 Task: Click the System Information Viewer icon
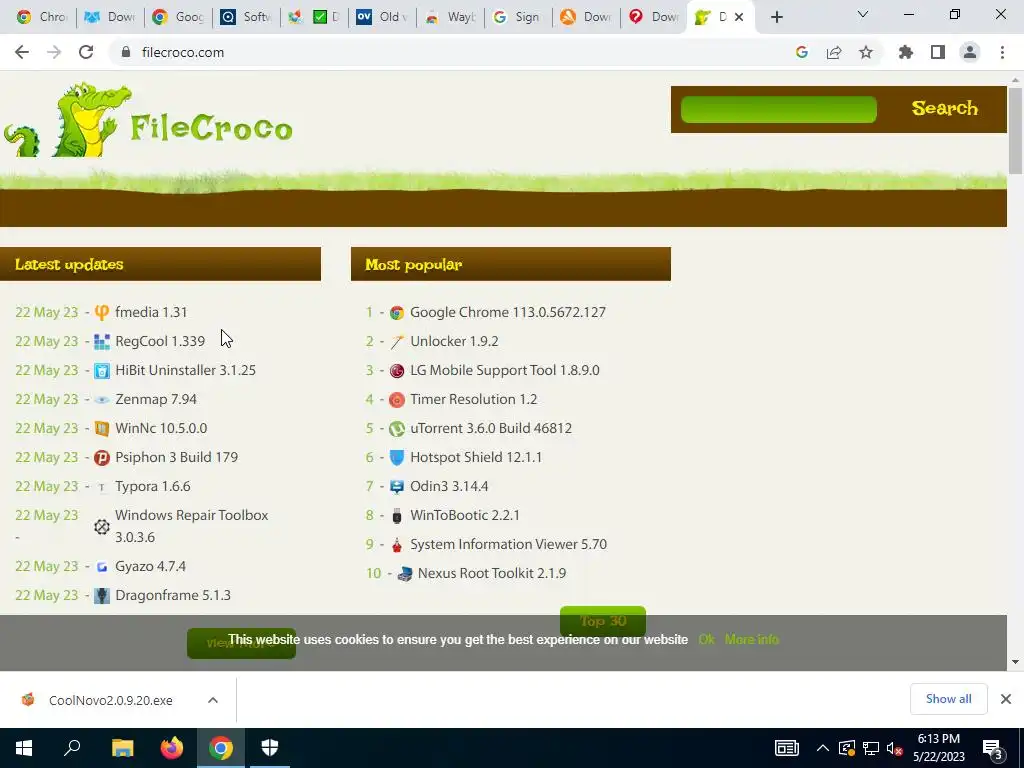pyautogui.click(x=396, y=545)
